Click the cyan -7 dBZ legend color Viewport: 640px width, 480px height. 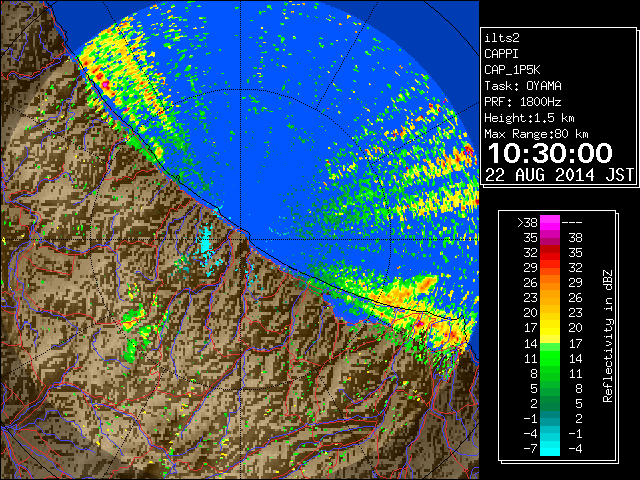coord(550,448)
